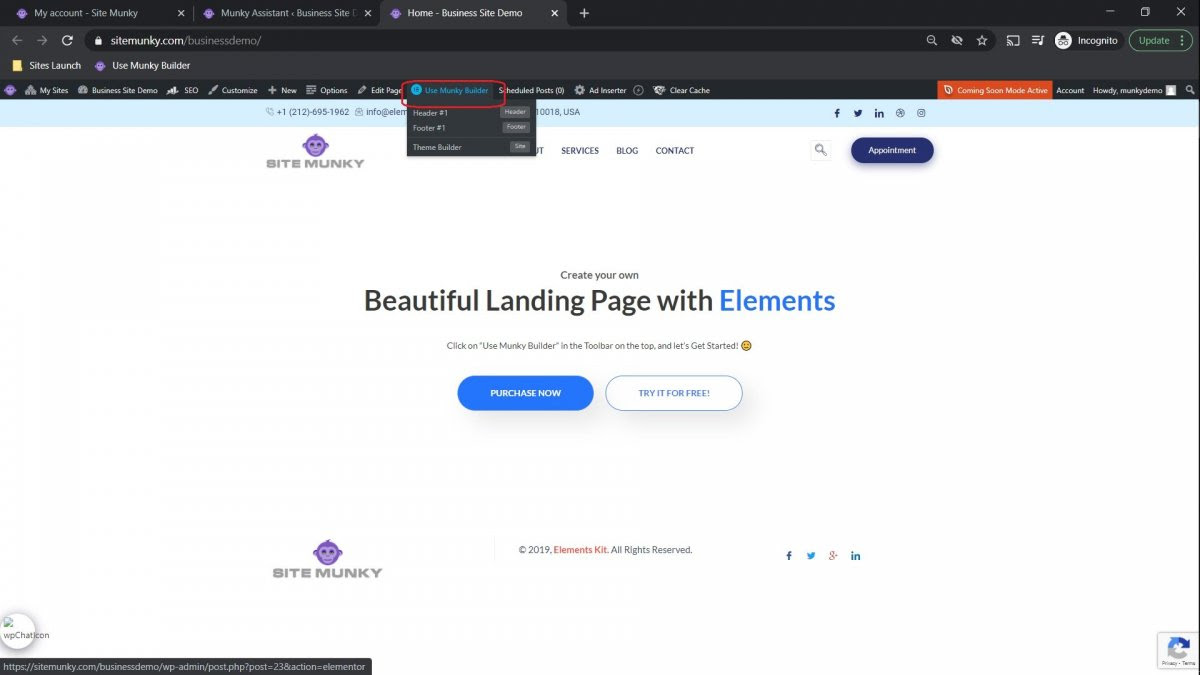The height and width of the screenshot is (675, 1200).
Task: Open the zoom magnifier in the address bar
Action: 931,41
